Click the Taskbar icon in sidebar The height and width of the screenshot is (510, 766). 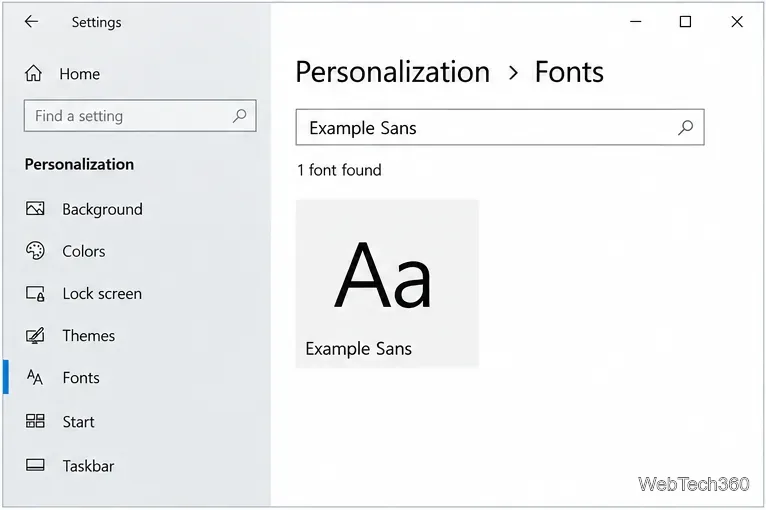click(35, 465)
